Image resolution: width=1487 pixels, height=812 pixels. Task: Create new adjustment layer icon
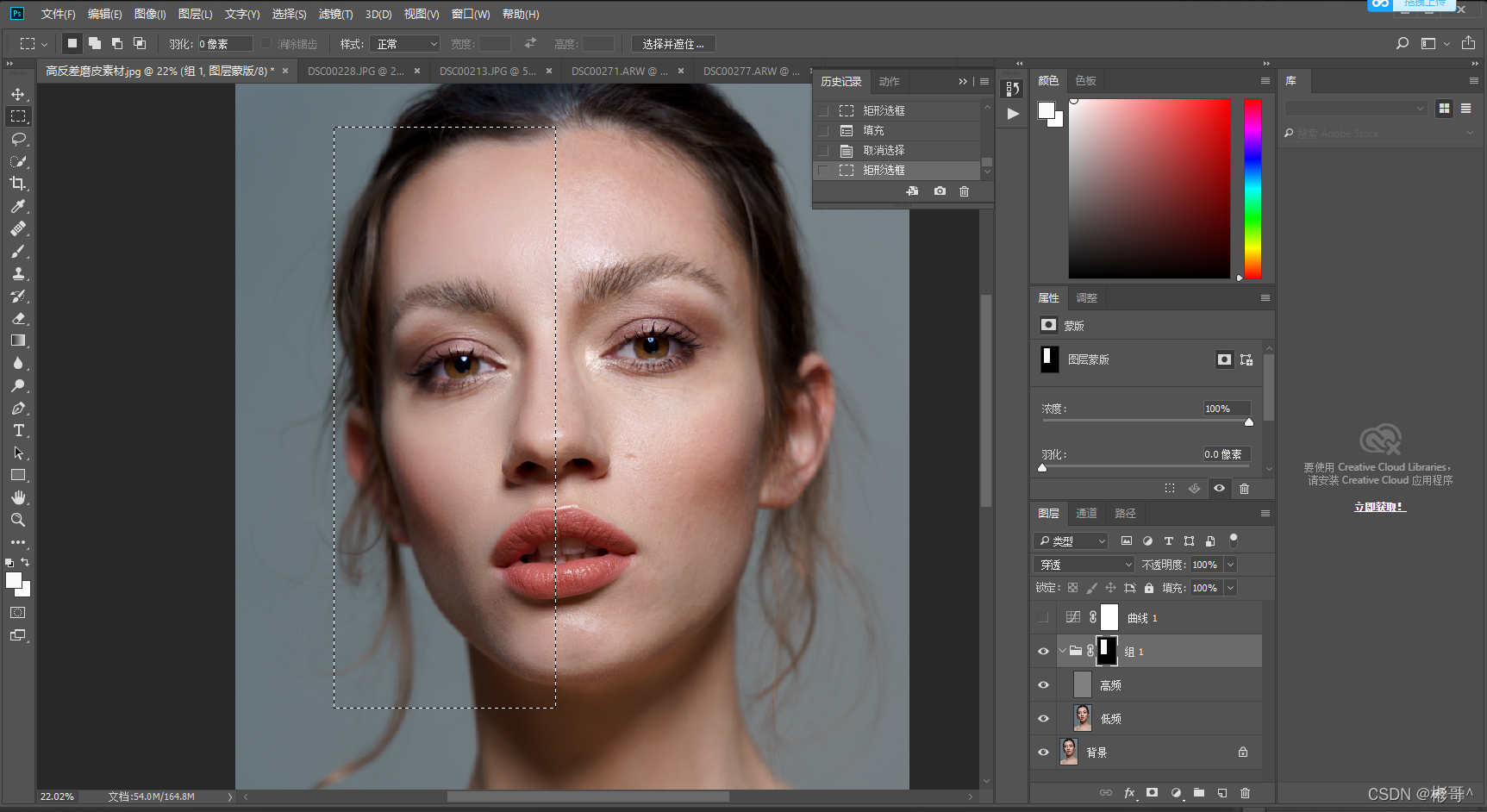click(1176, 793)
